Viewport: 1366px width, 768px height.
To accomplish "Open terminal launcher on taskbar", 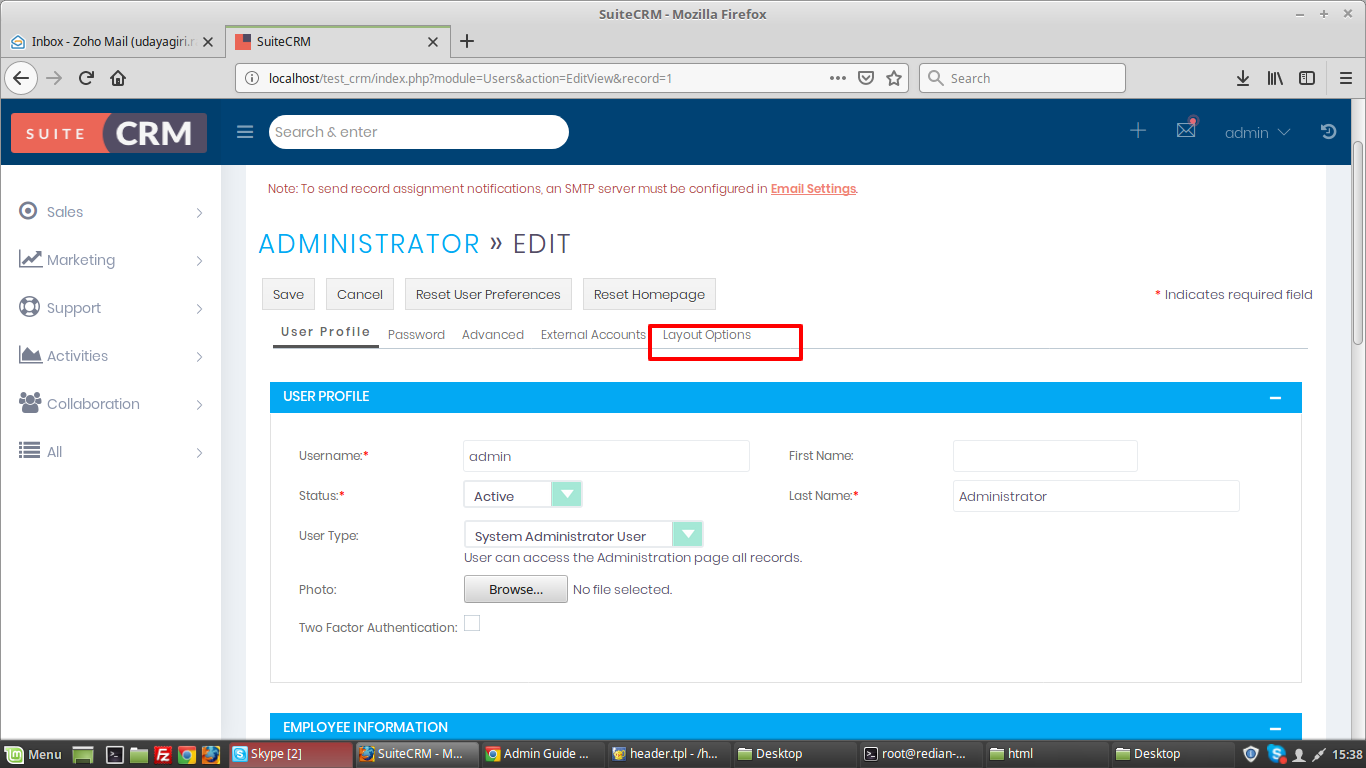I will point(115,754).
